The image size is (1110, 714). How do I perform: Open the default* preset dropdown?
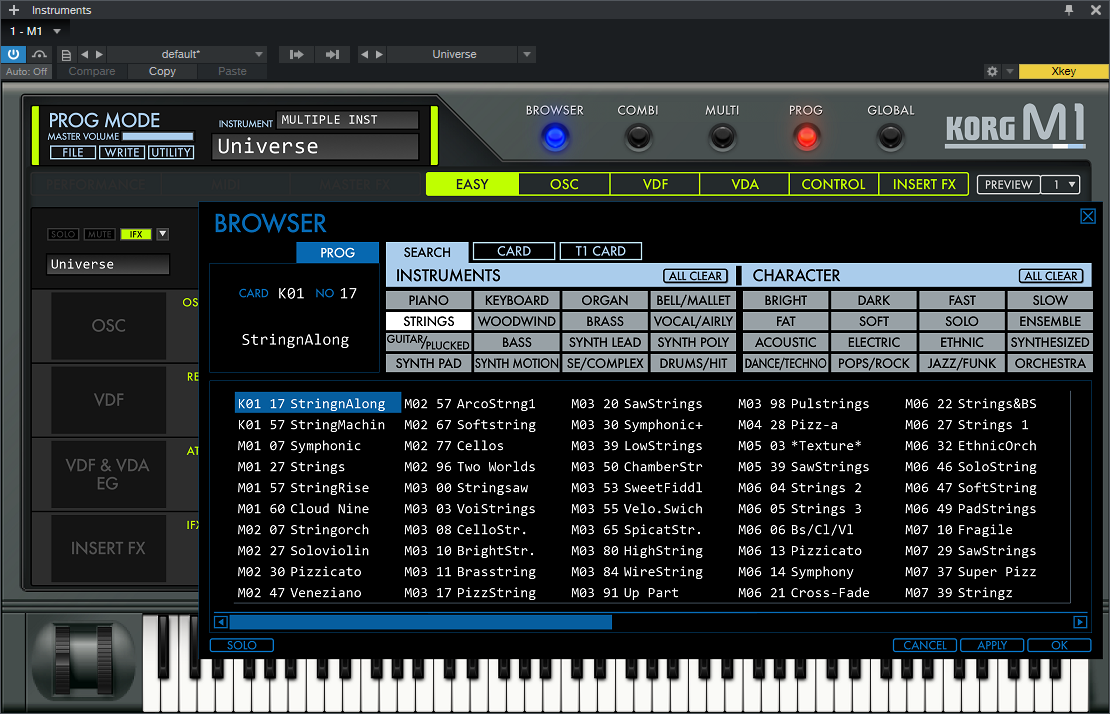click(186, 54)
